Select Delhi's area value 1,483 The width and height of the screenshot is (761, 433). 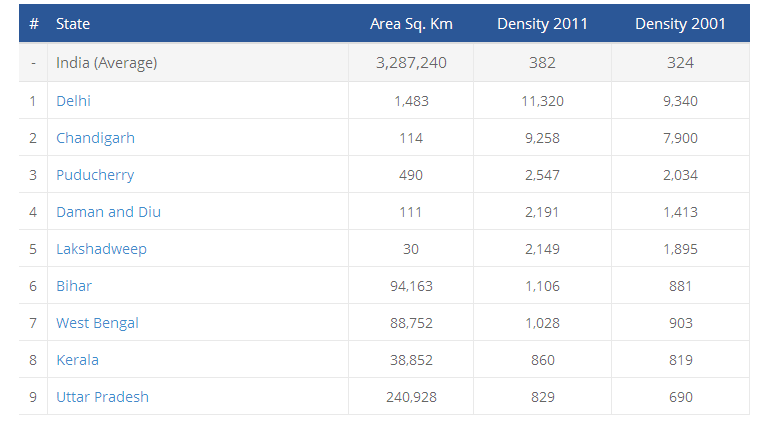point(411,101)
